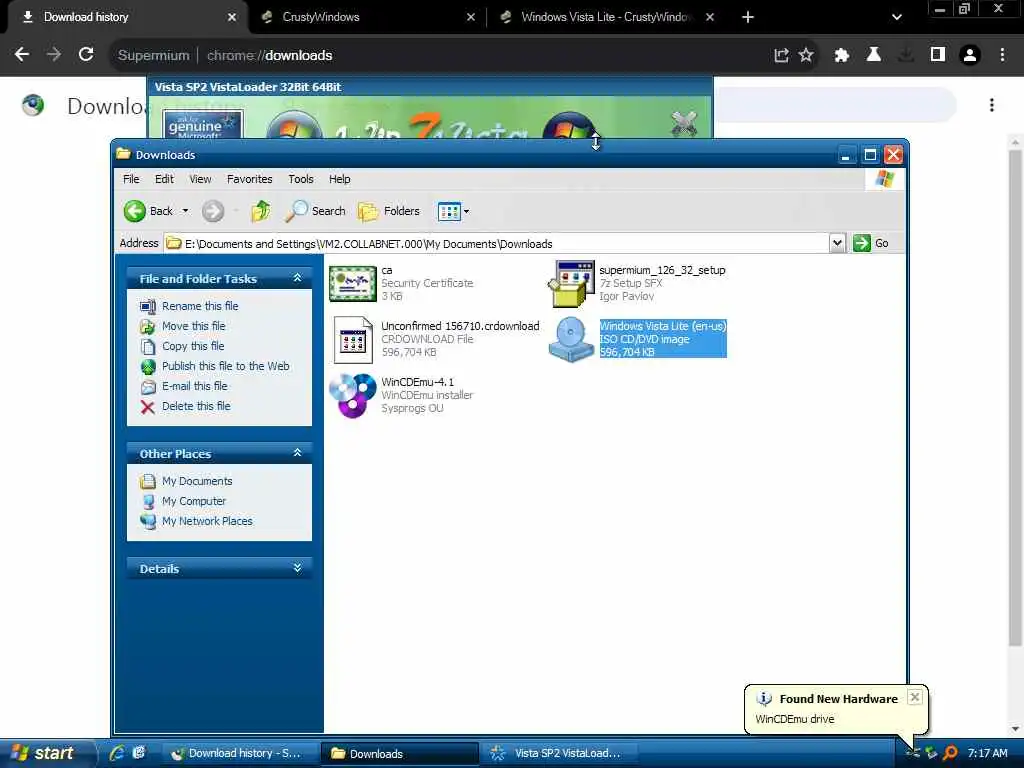Click Delete this file link

[196, 406]
